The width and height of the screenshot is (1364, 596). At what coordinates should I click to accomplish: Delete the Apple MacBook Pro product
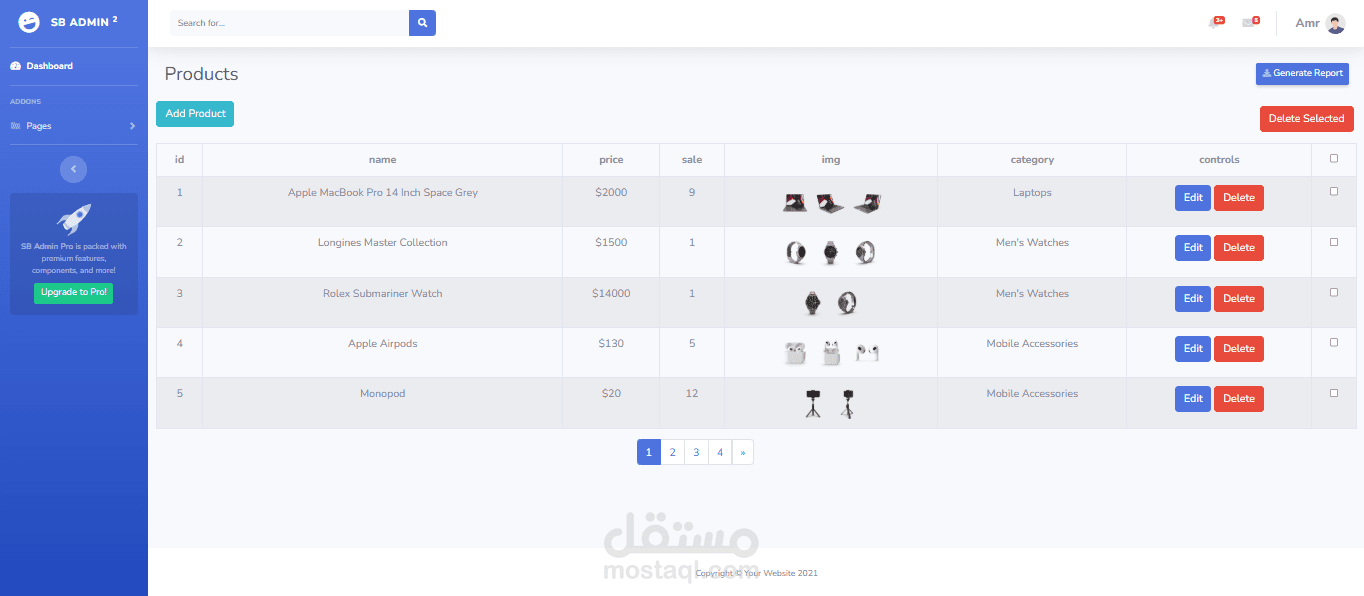click(x=1239, y=198)
